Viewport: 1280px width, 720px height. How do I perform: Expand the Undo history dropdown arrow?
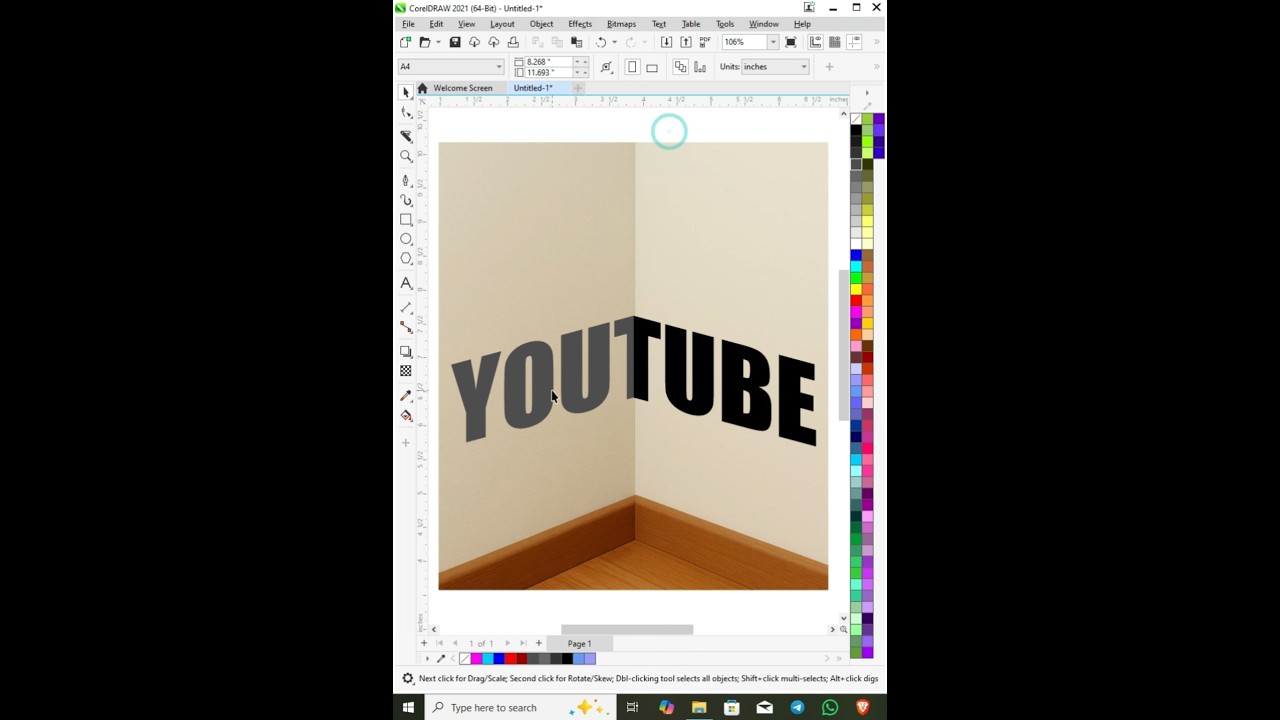point(614,42)
